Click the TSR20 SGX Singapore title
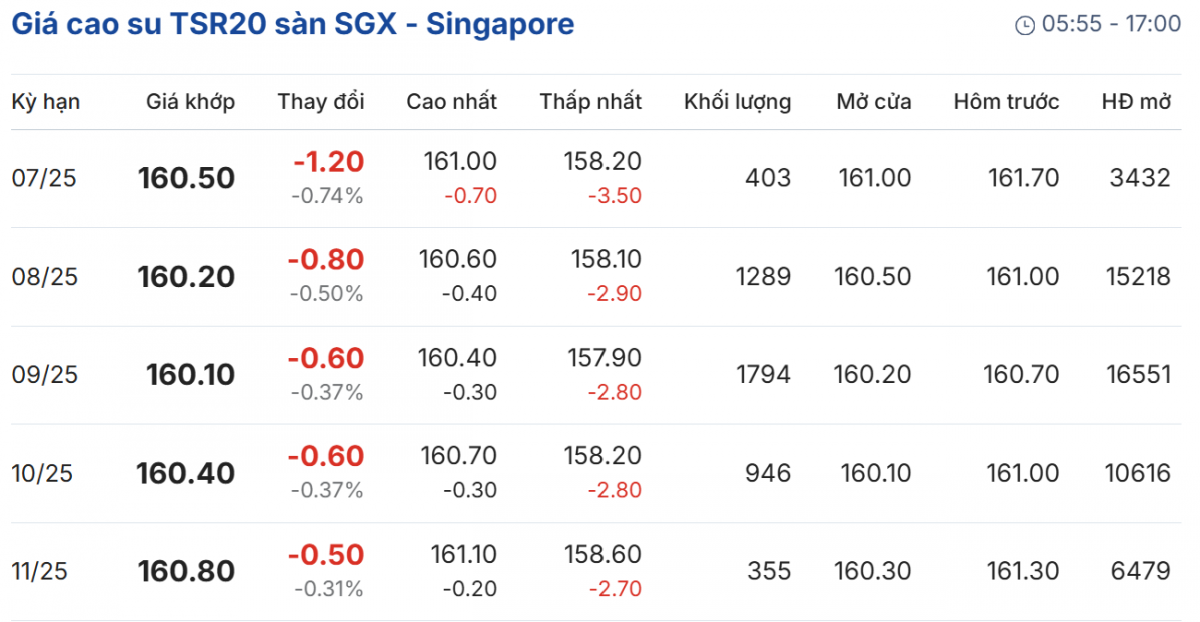Viewport: 1200px width, 622px height. [292, 24]
